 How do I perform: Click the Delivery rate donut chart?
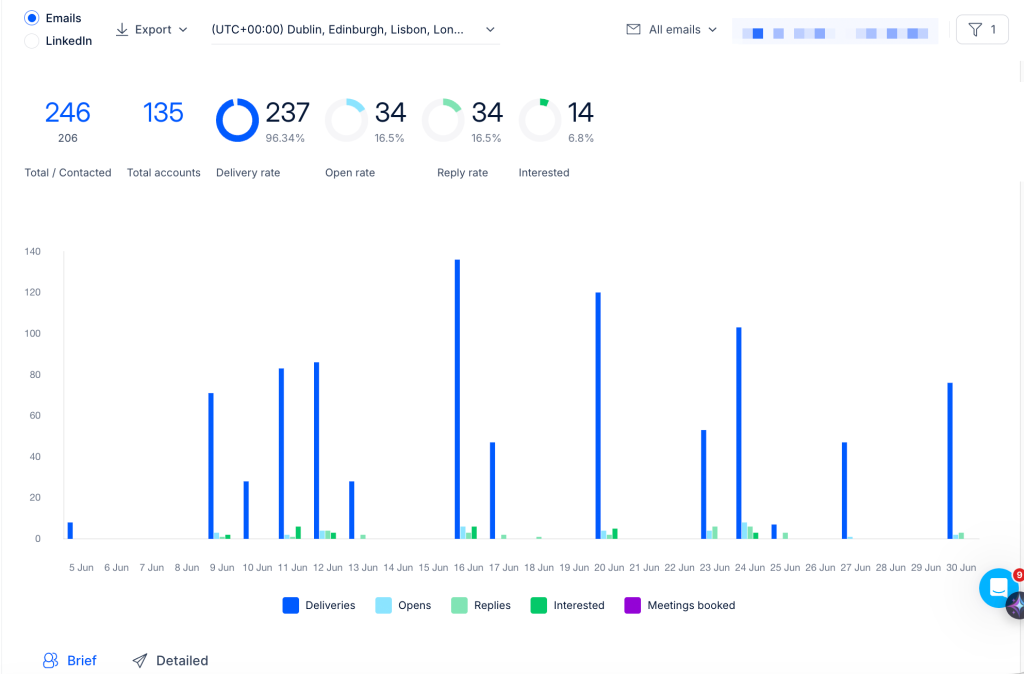pyautogui.click(x=237, y=120)
